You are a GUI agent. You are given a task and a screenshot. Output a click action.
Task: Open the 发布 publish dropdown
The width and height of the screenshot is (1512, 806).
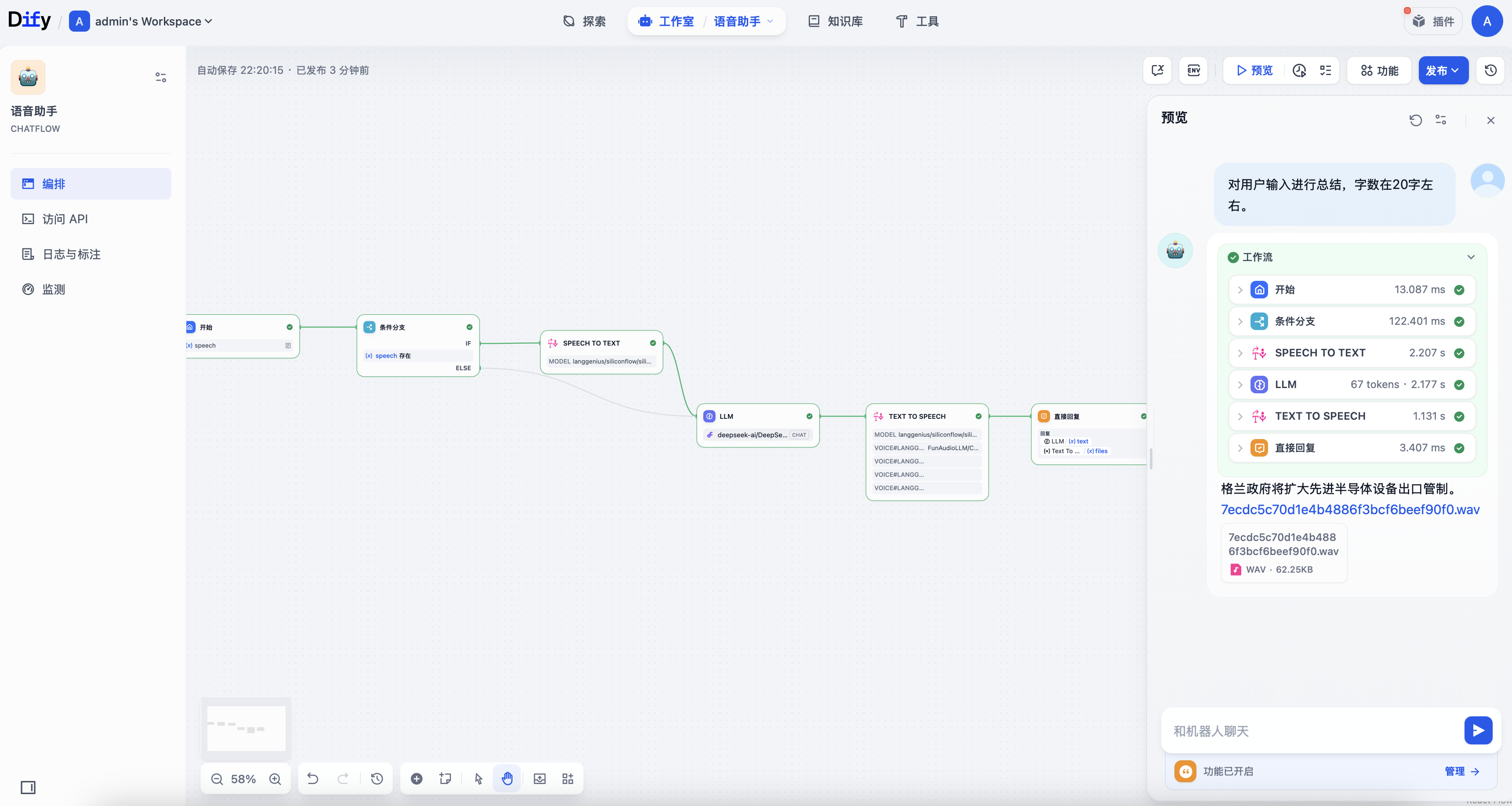(1443, 70)
